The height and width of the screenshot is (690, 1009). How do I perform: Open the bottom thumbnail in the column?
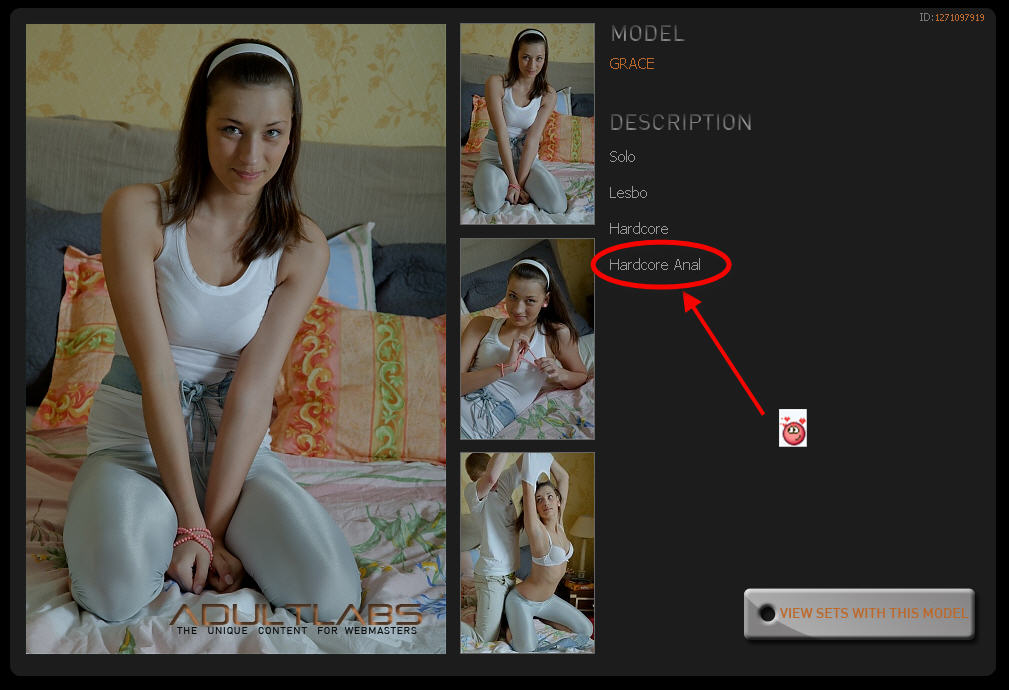527,553
